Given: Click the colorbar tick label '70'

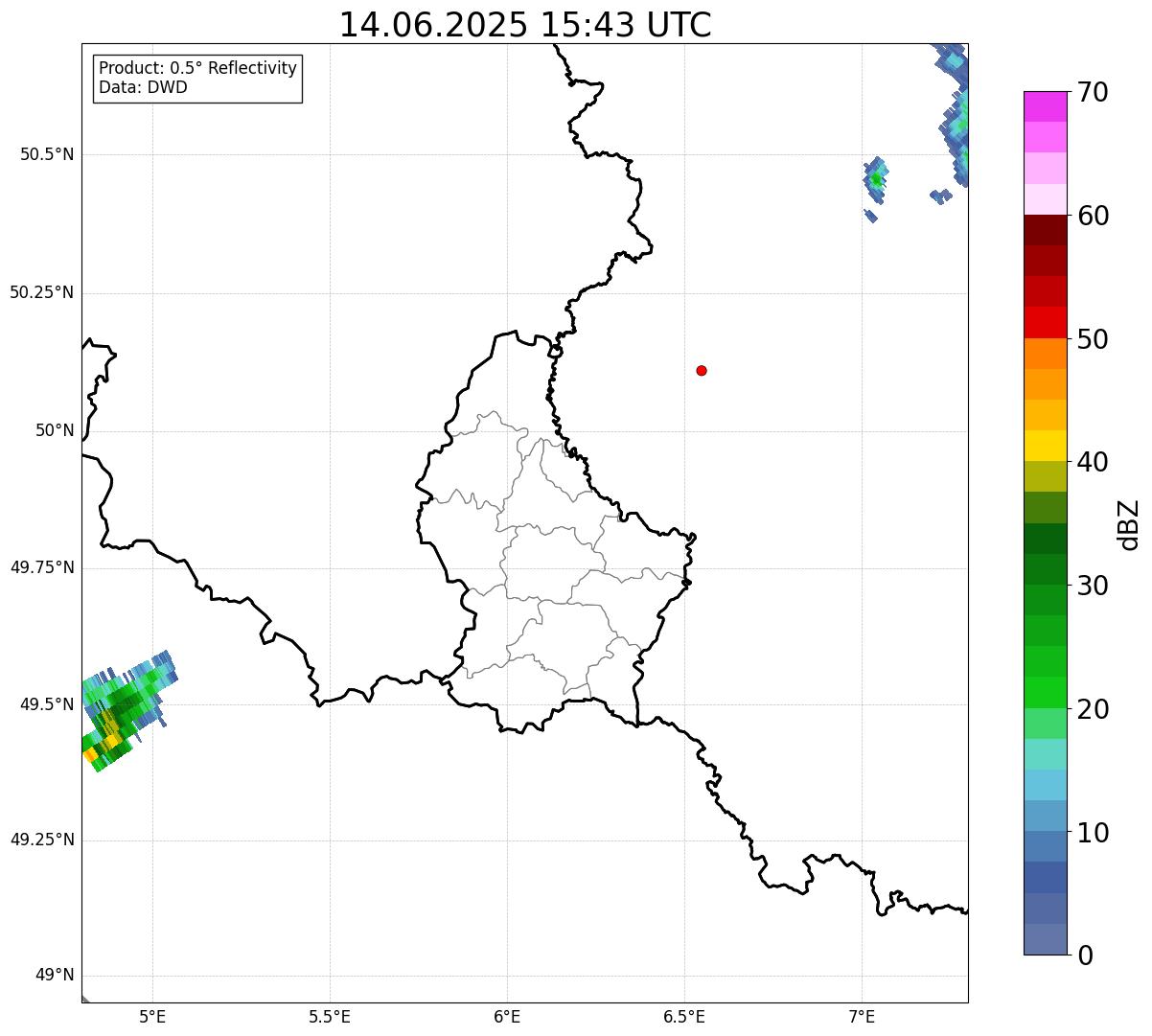Looking at the screenshot, I should (x=1094, y=93).
